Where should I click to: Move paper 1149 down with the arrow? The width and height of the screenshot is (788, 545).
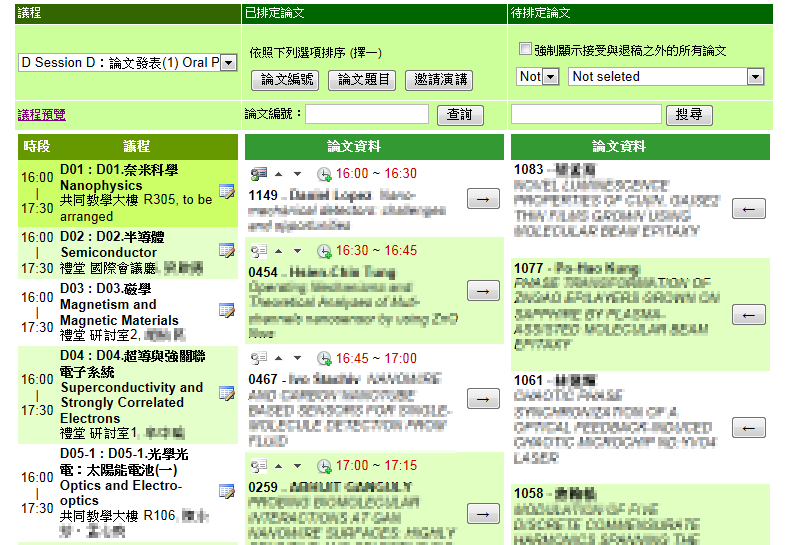click(x=298, y=173)
